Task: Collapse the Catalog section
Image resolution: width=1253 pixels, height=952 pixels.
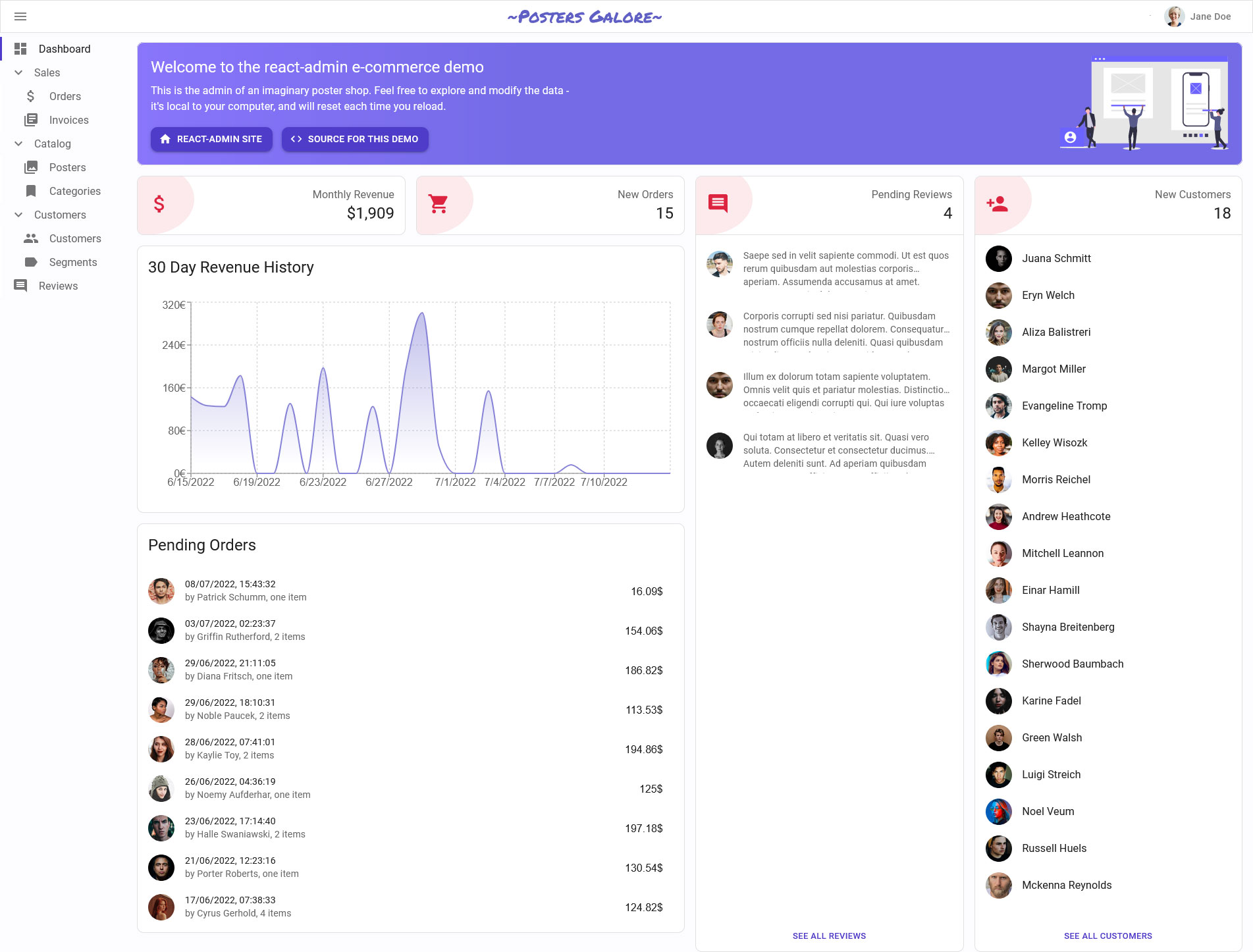Action: [18, 144]
